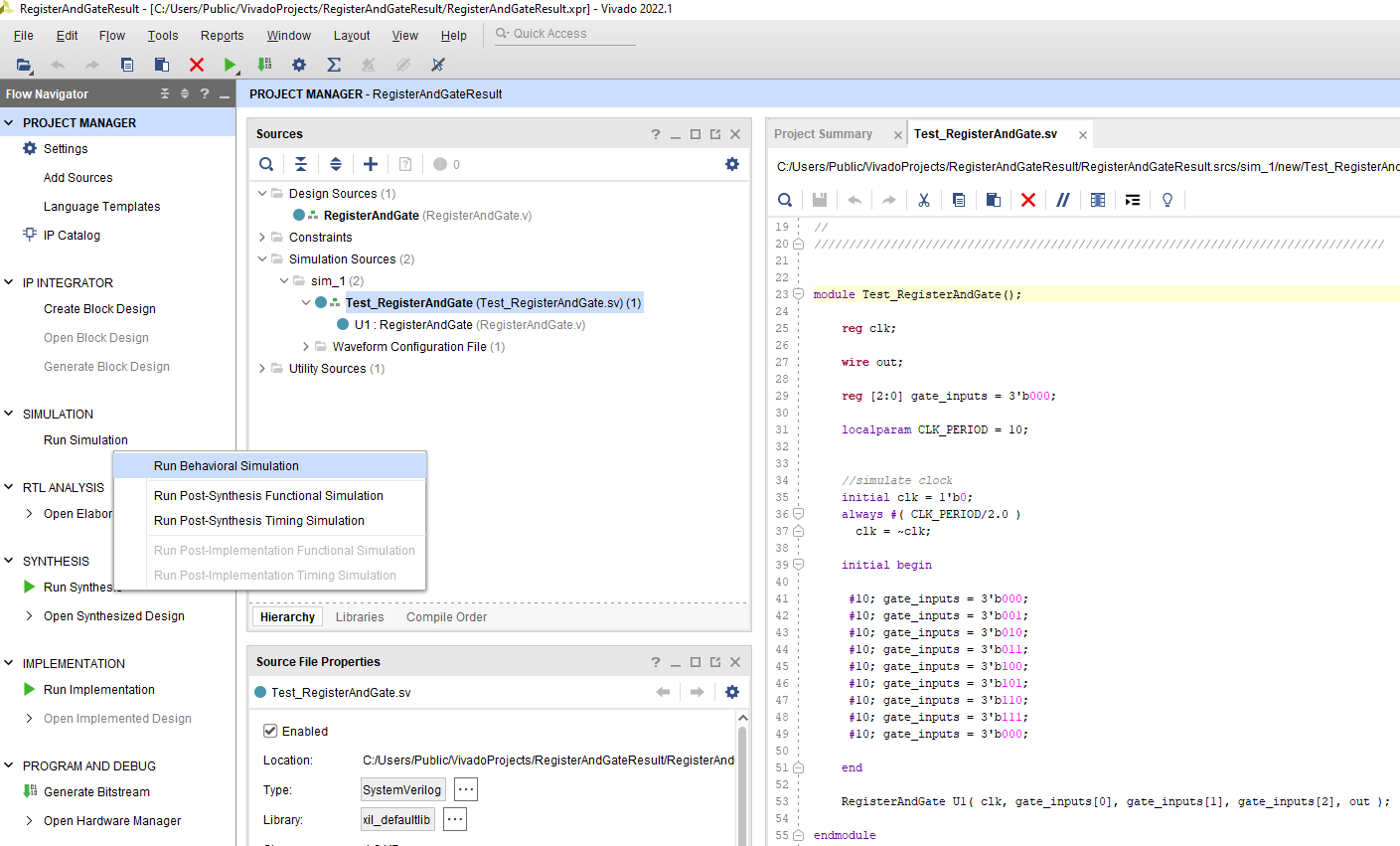1400x846 pixels.
Task: Click copy icon in the main toolbar
Action: [127, 65]
